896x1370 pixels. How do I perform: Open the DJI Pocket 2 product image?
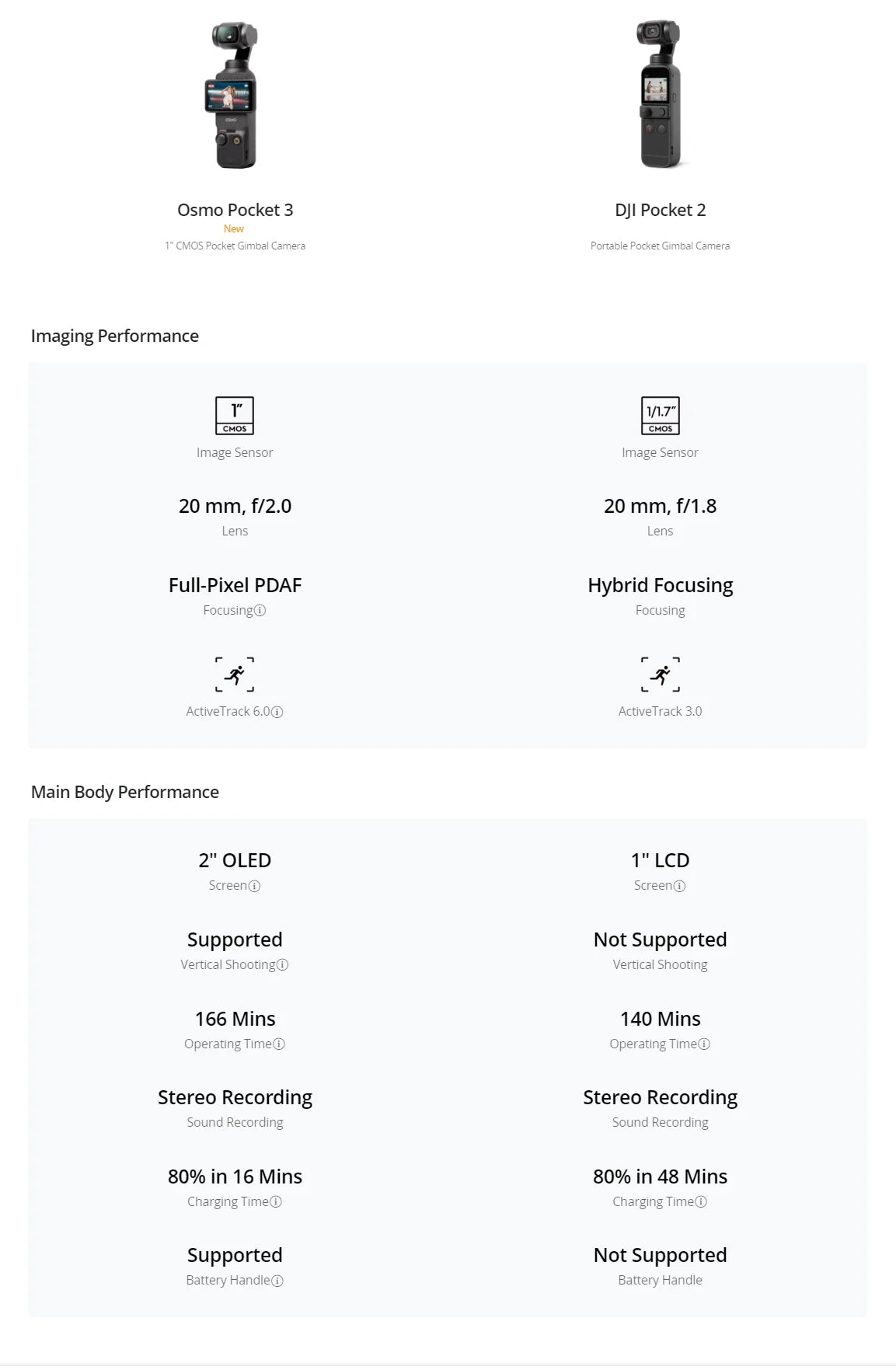click(x=660, y=95)
